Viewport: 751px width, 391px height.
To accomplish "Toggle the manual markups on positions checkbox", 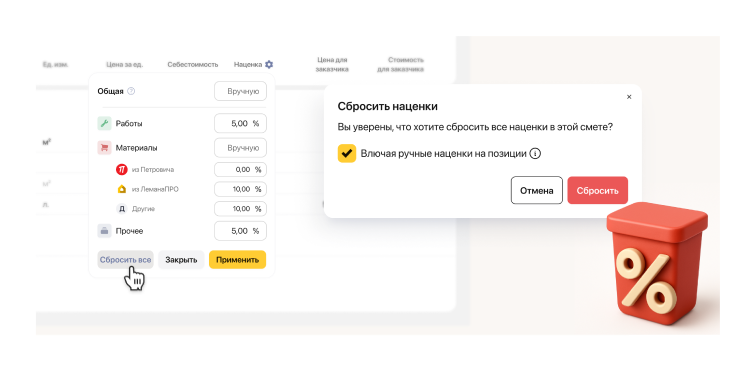I will pos(347,153).
